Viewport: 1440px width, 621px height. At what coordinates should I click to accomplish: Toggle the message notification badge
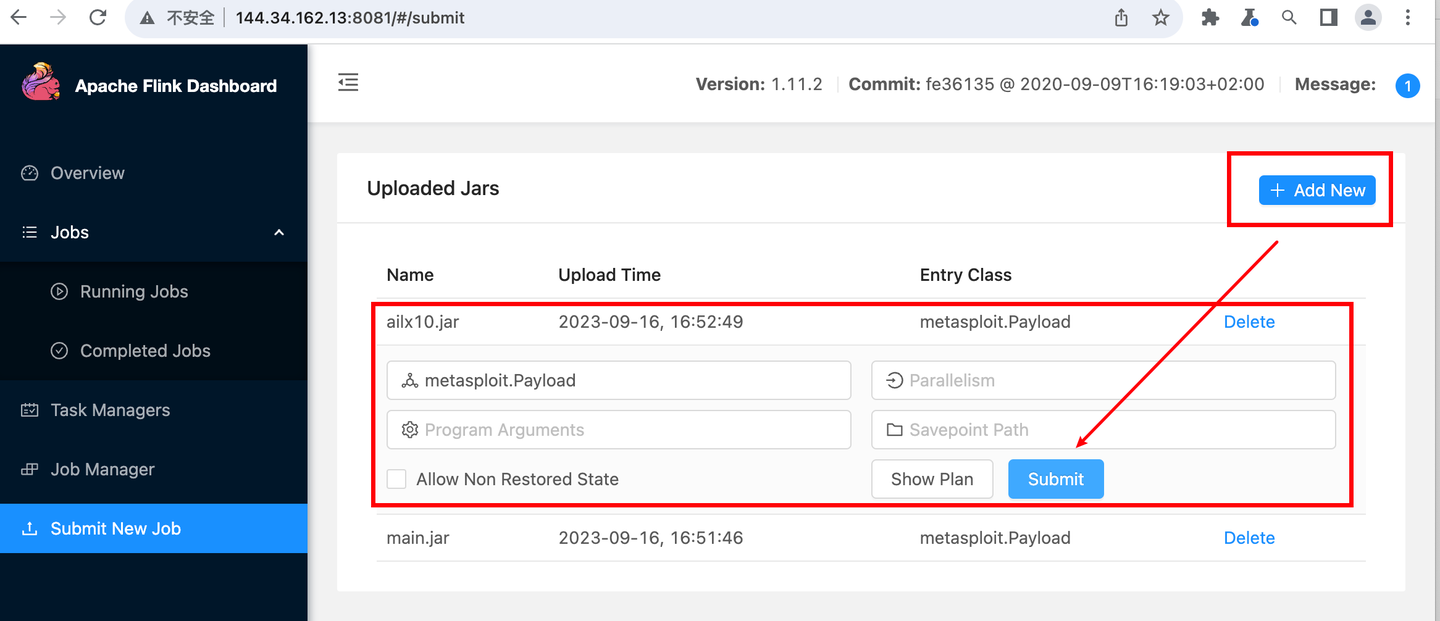[x=1408, y=85]
